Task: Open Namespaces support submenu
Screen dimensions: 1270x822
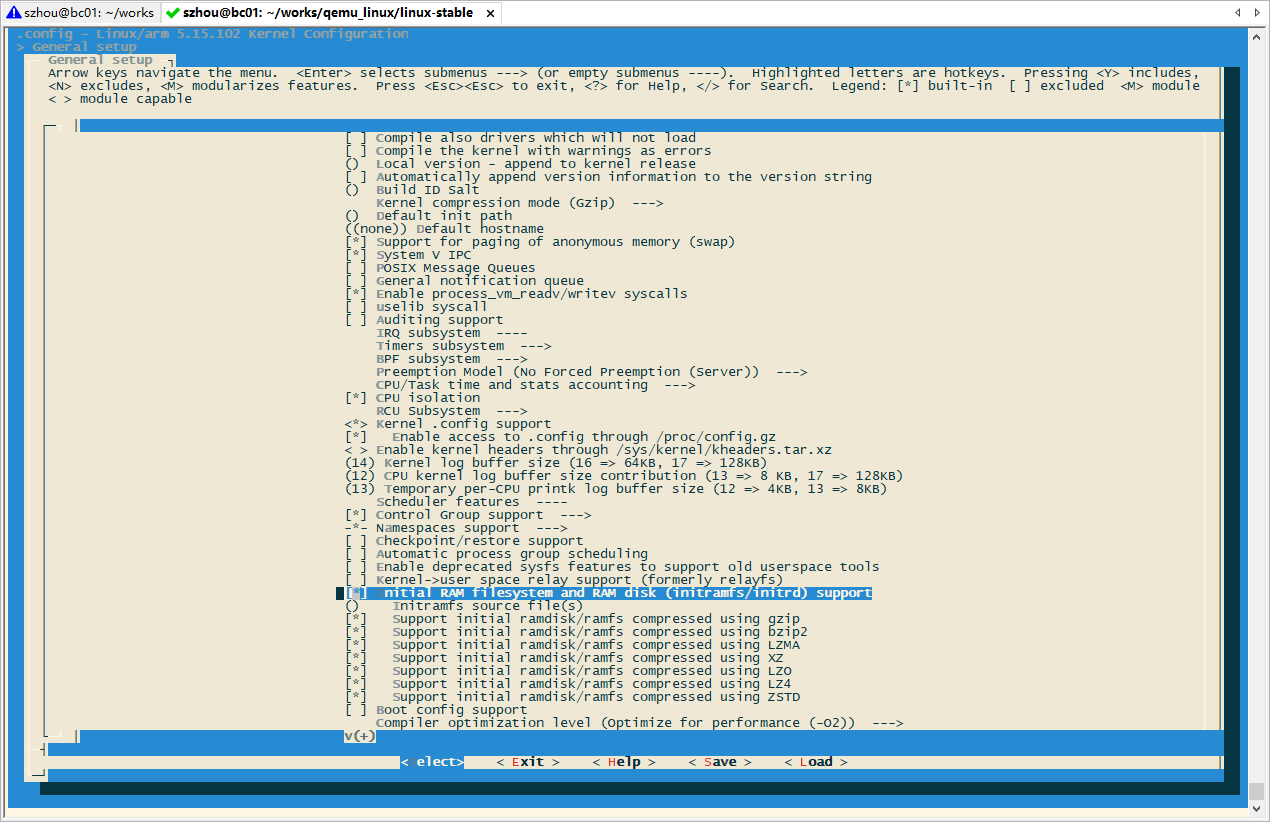Action: pyautogui.click(x=456, y=528)
